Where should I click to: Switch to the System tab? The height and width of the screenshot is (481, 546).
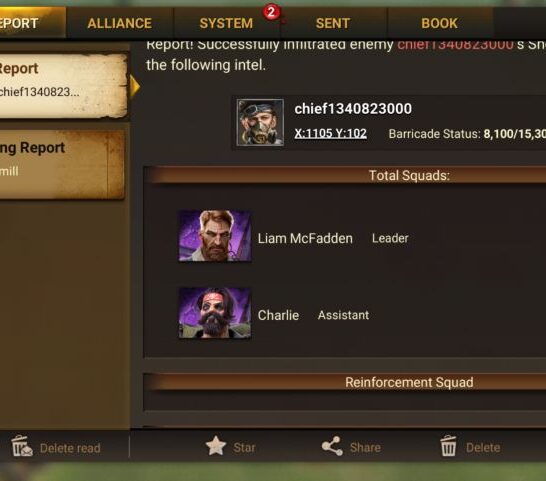click(226, 23)
